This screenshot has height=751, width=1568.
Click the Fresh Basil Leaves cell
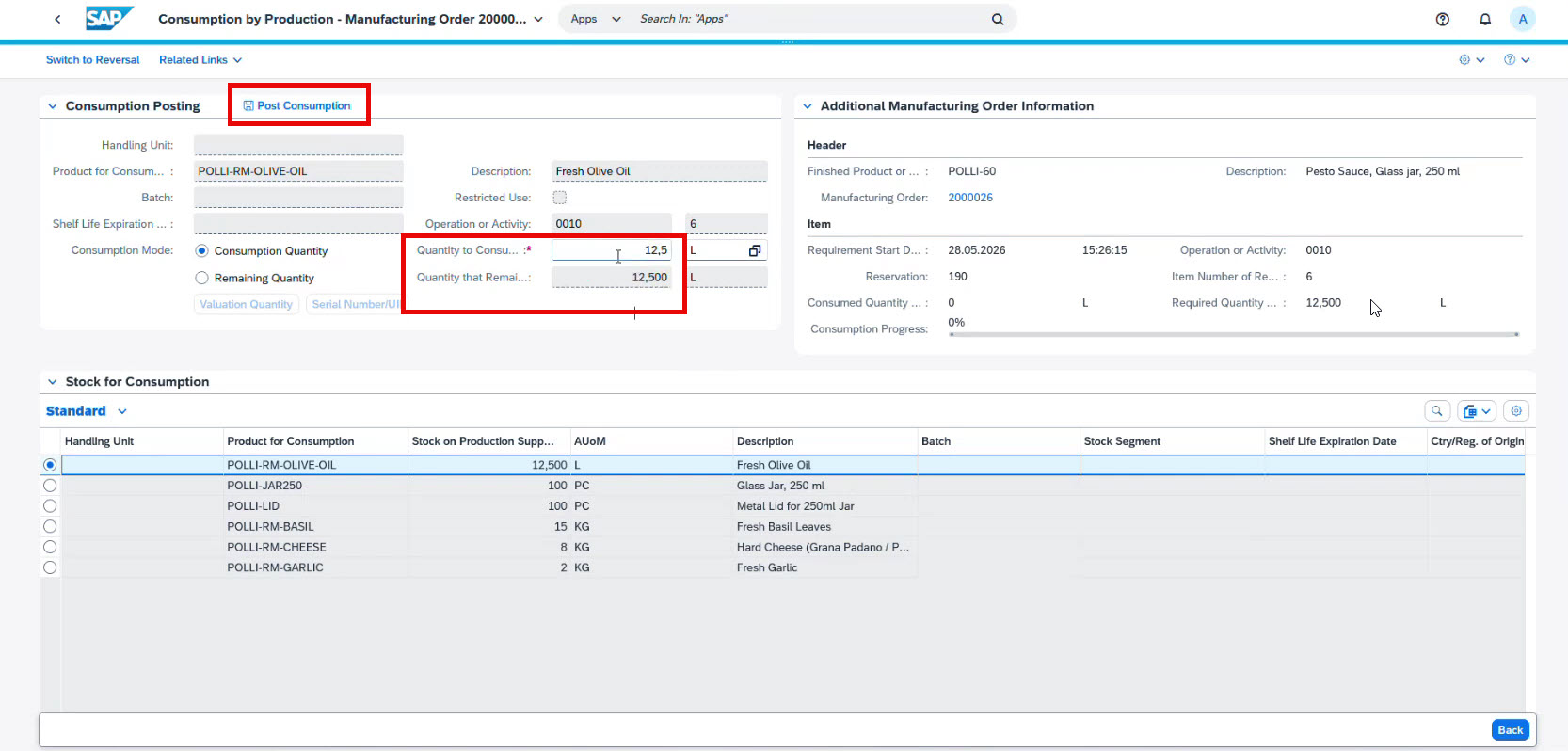pyautogui.click(x=824, y=527)
